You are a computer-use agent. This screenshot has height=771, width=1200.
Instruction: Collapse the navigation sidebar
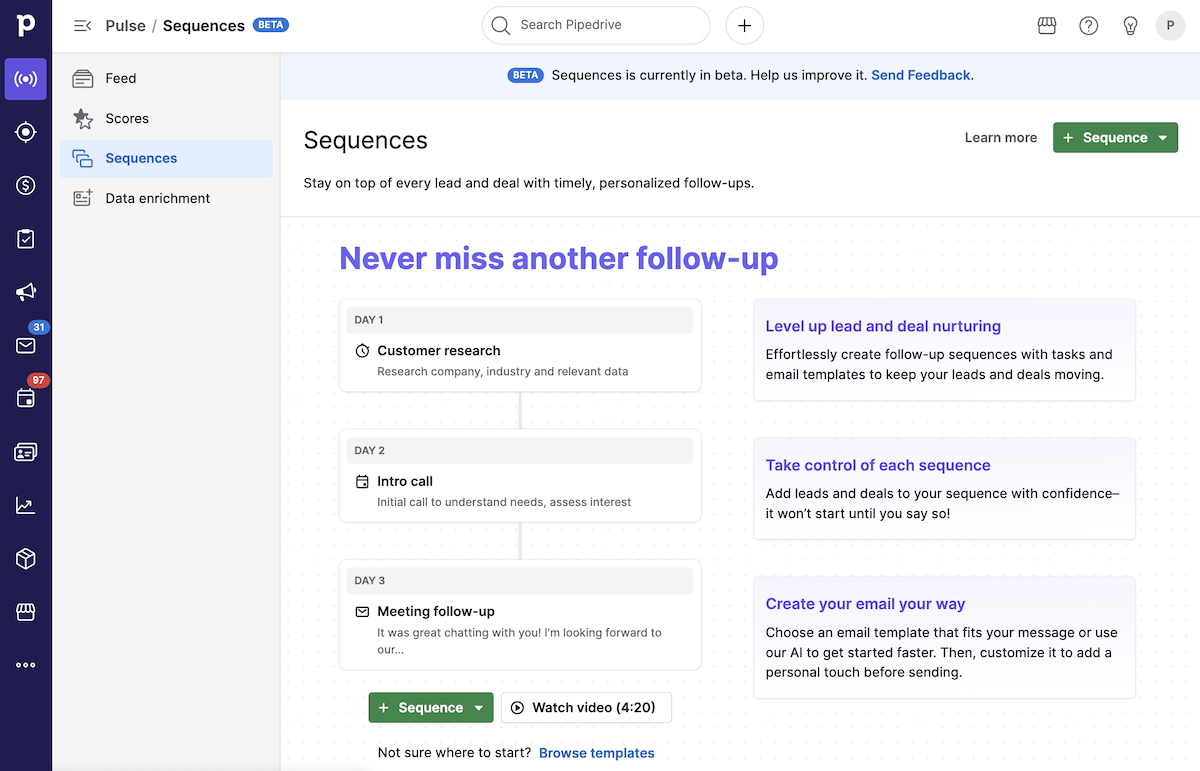[82, 26]
